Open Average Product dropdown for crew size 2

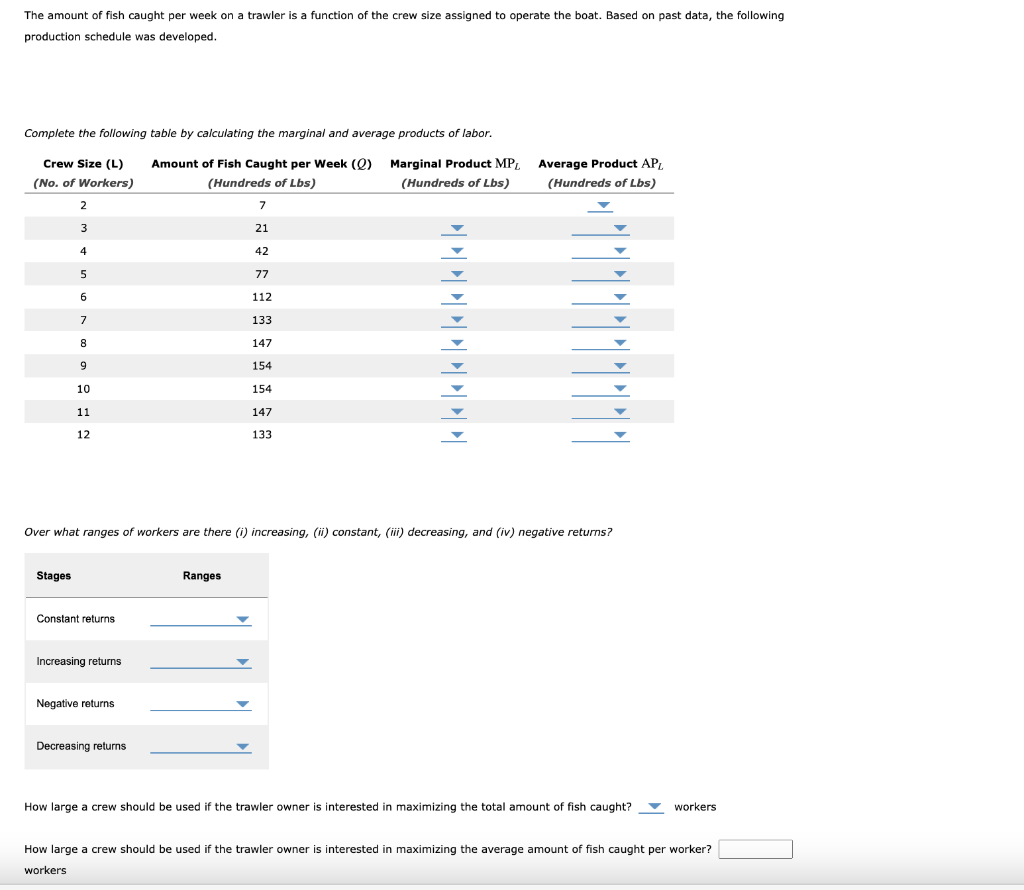(600, 206)
